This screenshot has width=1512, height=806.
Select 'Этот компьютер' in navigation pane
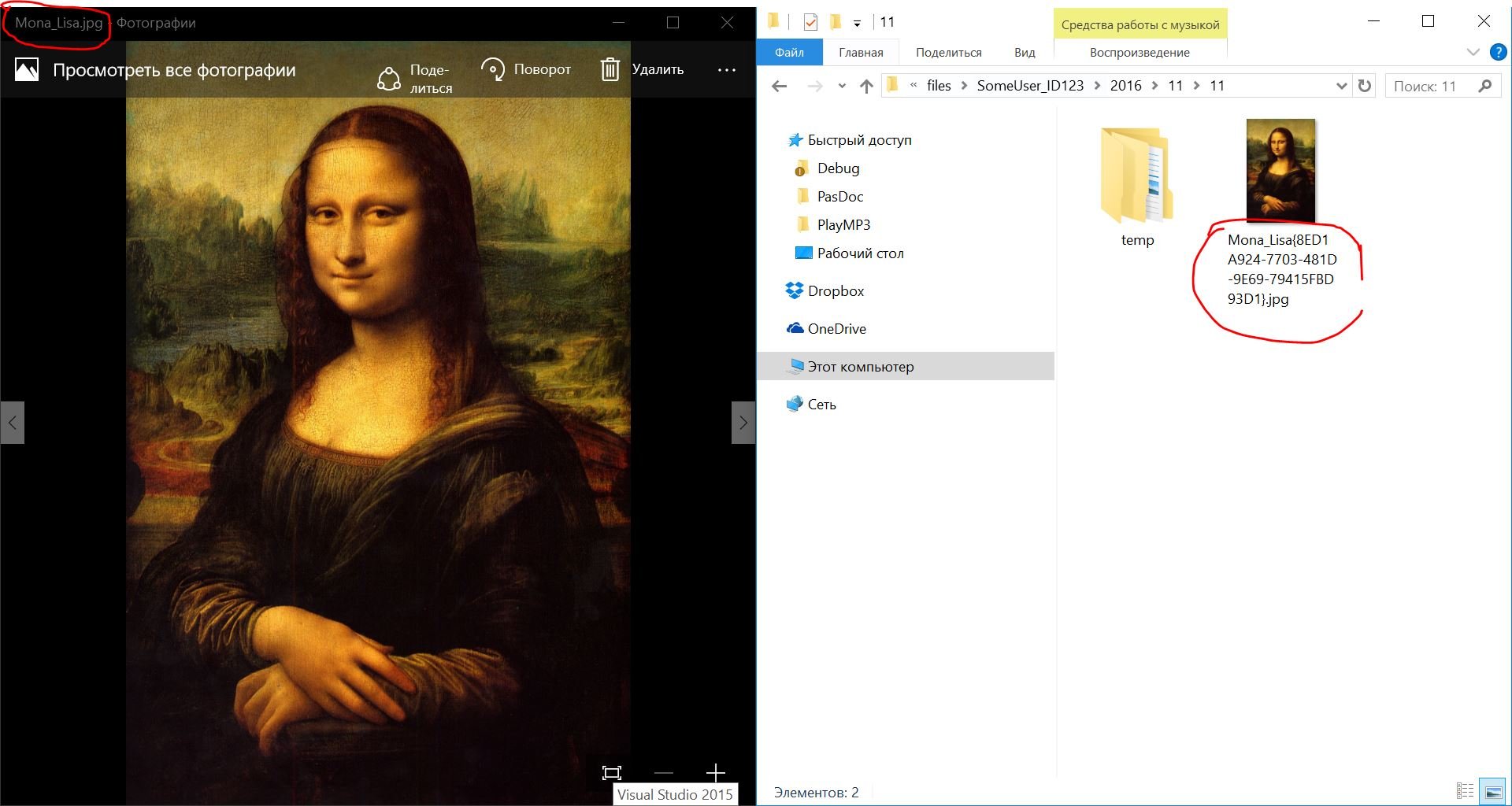pyautogui.click(x=906, y=366)
